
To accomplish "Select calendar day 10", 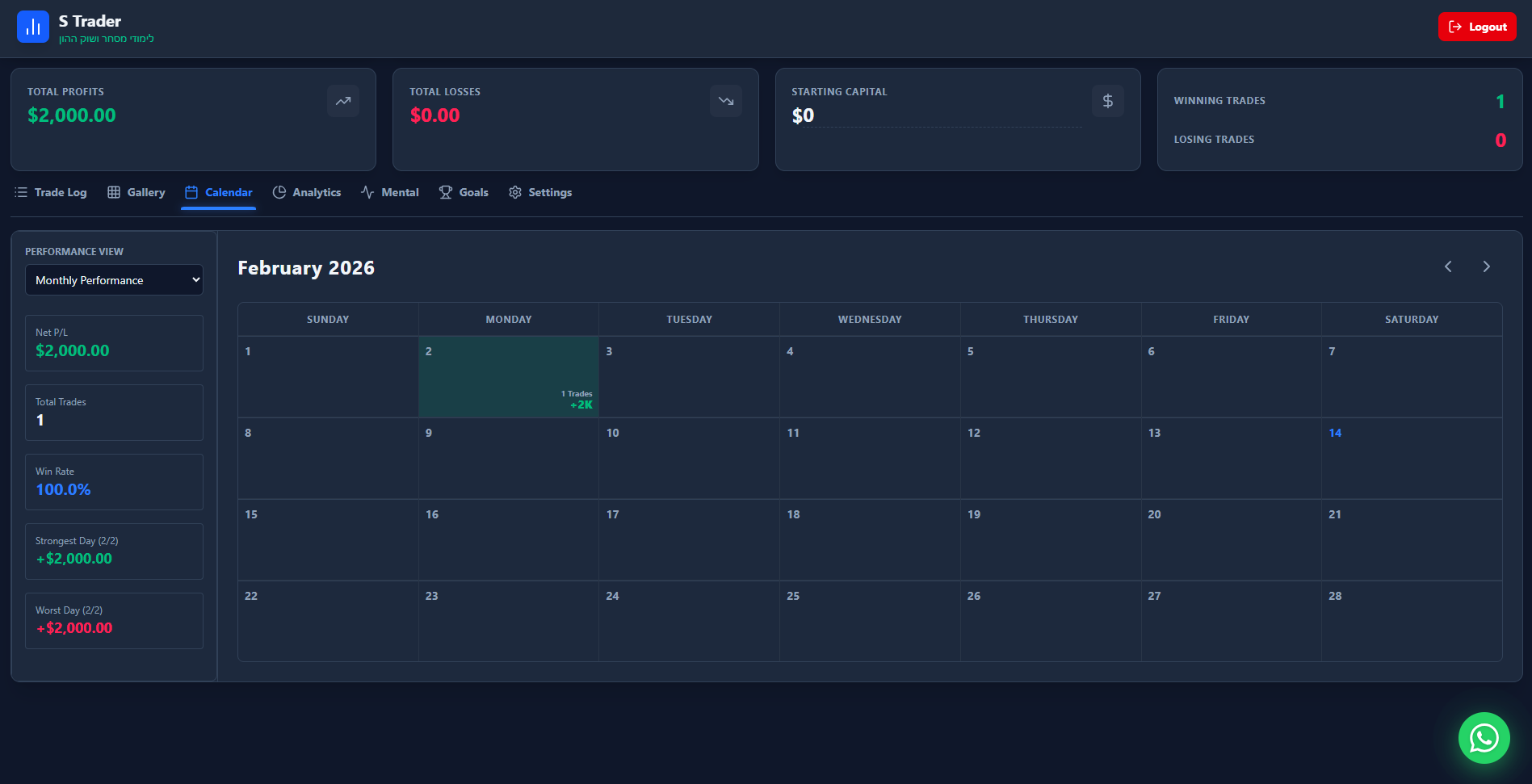I will [689, 459].
